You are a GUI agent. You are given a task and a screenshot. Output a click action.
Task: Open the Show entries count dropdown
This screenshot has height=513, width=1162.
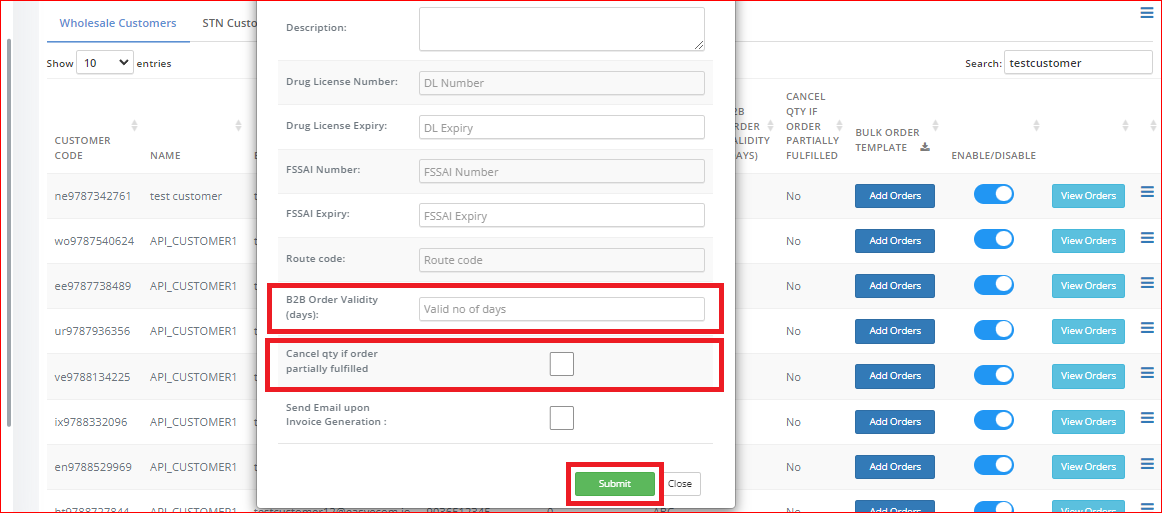(104, 63)
